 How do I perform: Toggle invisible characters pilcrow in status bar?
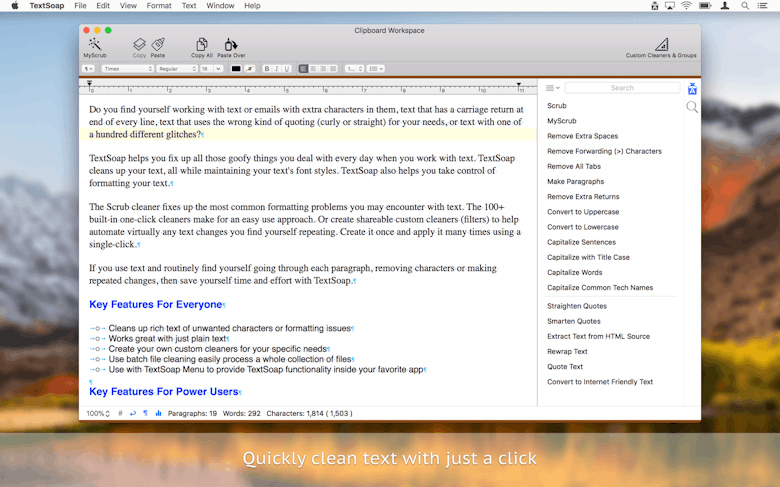145,413
